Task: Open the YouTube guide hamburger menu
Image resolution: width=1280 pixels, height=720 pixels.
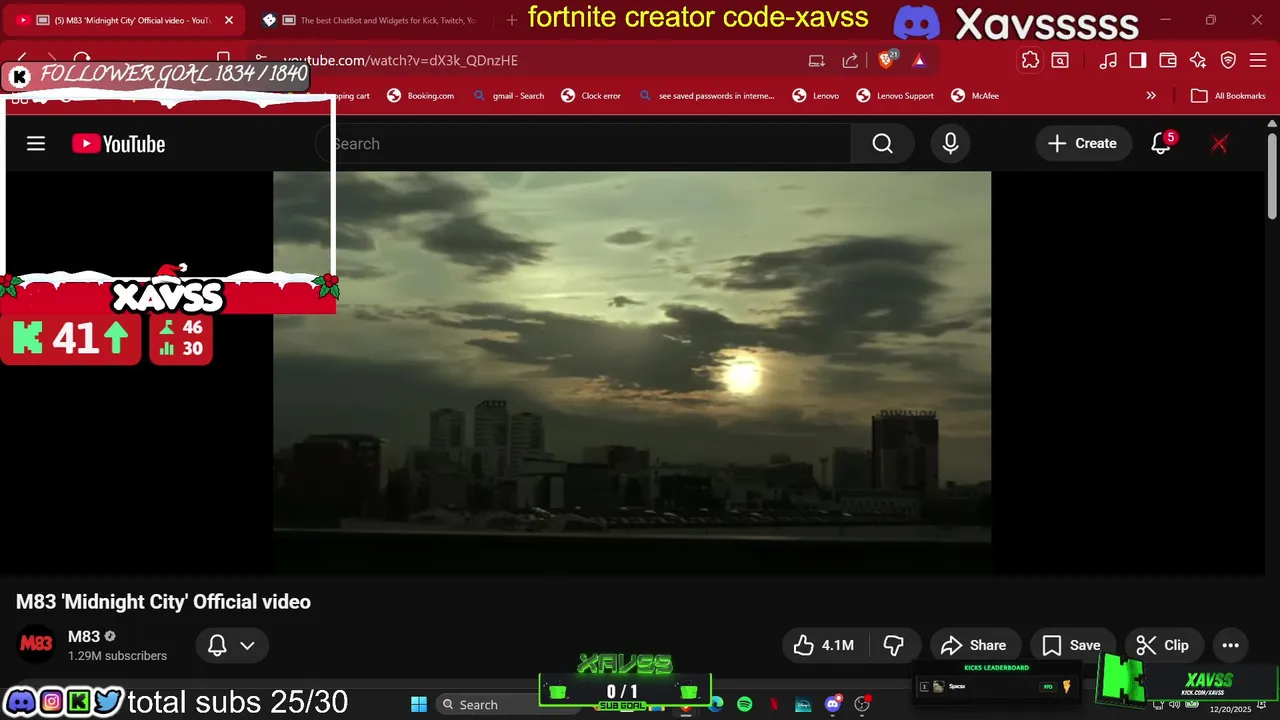Action: point(36,144)
